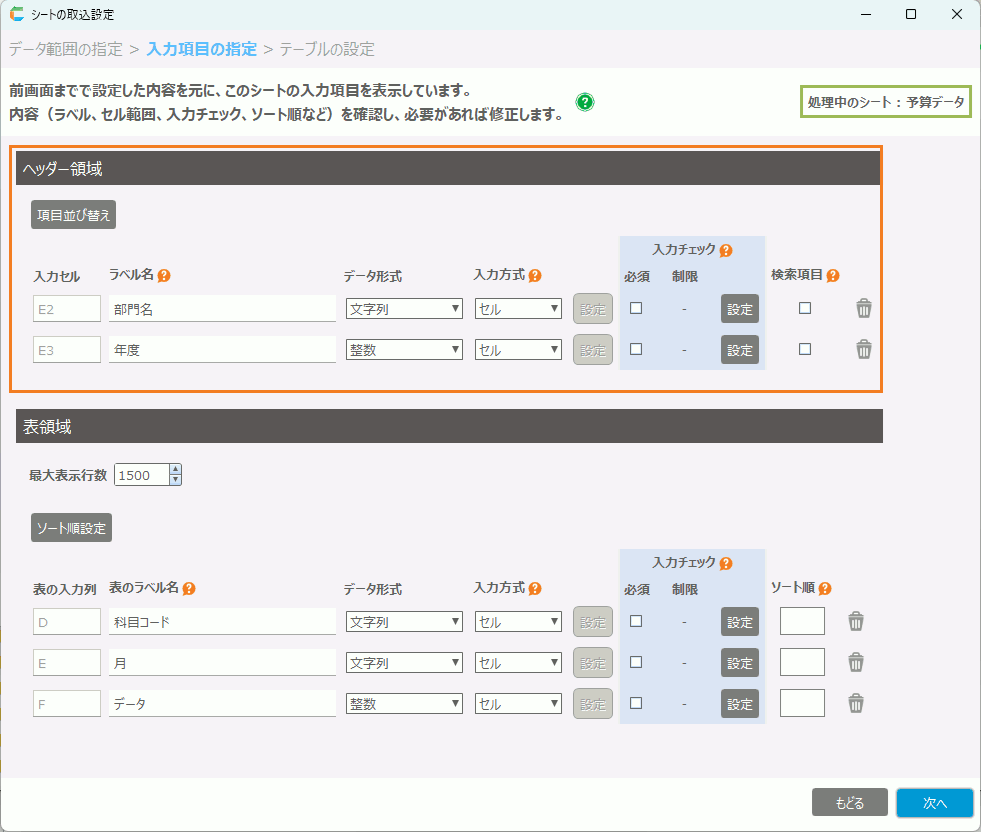Screen dimensions: 981x832
Task: Click the green help icon beside the description
Action: (585, 102)
